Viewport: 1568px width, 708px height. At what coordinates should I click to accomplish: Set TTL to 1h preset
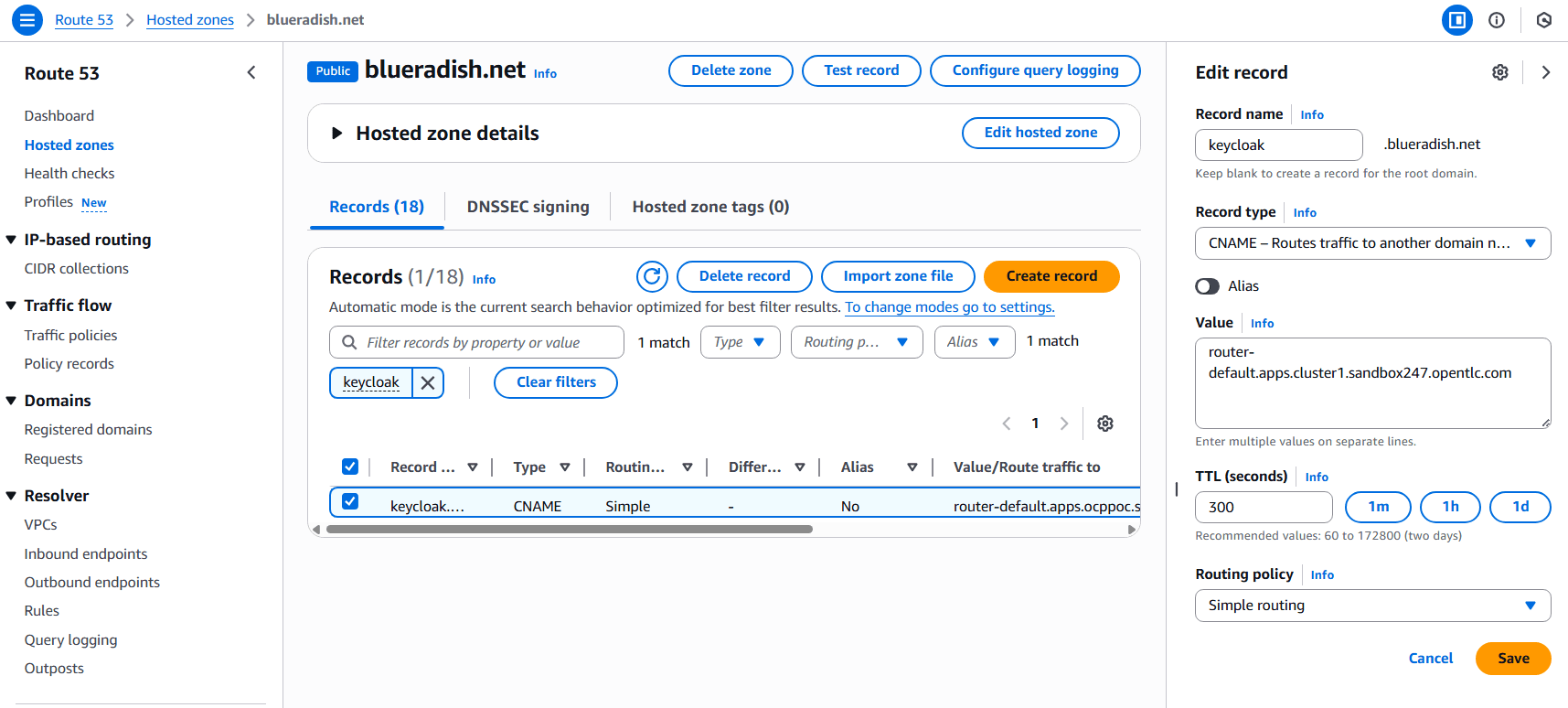pos(1450,507)
